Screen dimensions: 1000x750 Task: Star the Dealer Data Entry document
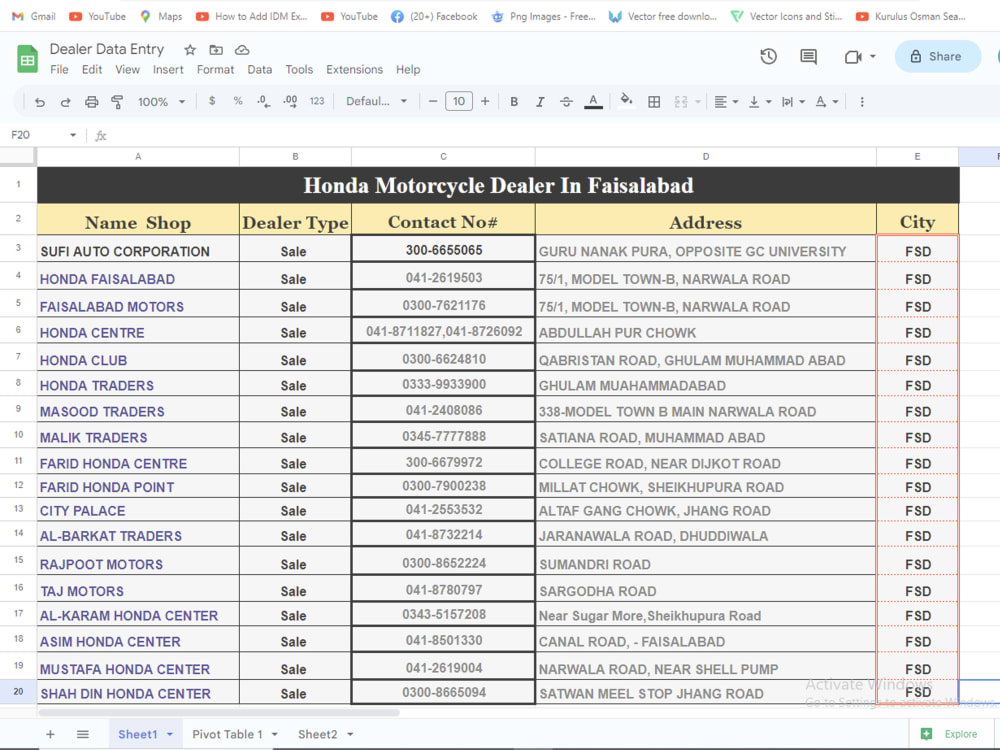click(190, 50)
